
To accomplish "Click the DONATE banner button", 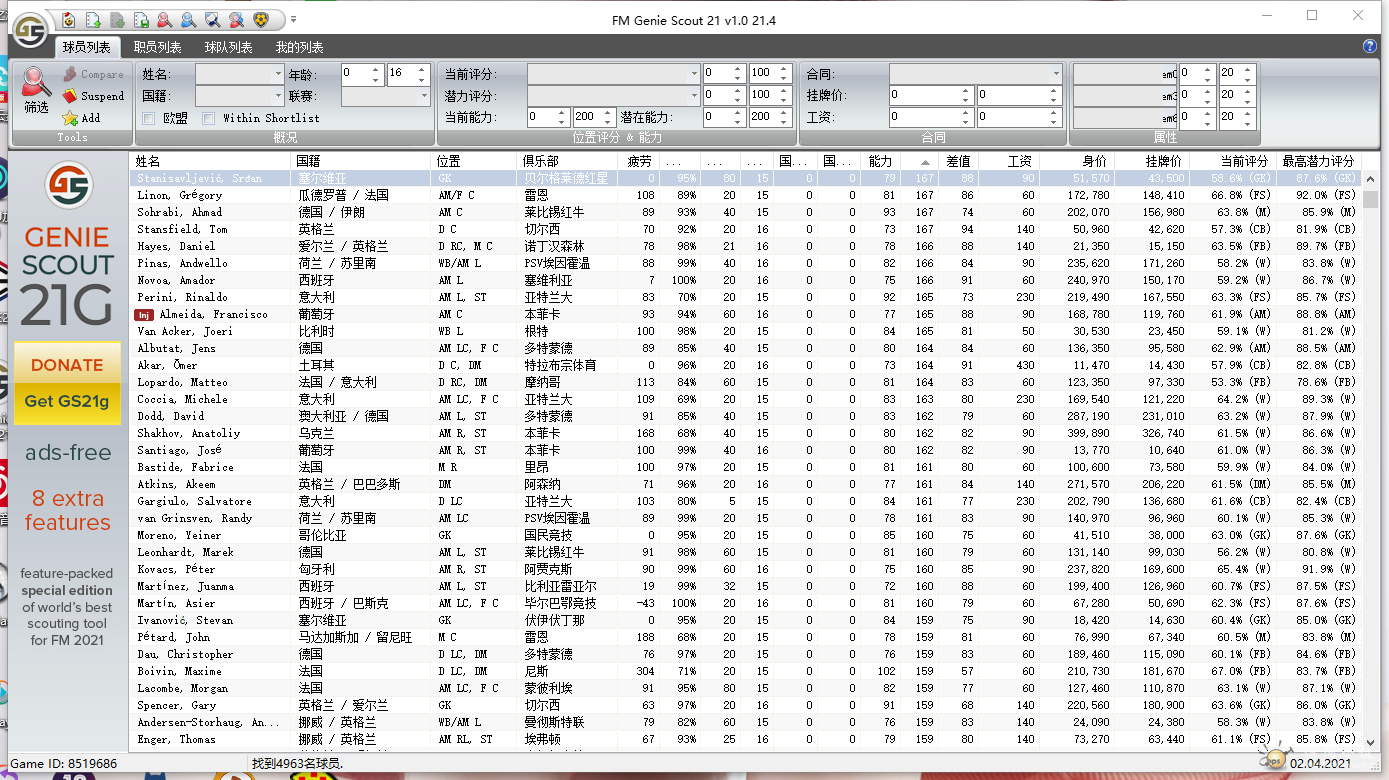I will pyautogui.click(x=67, y=365).
